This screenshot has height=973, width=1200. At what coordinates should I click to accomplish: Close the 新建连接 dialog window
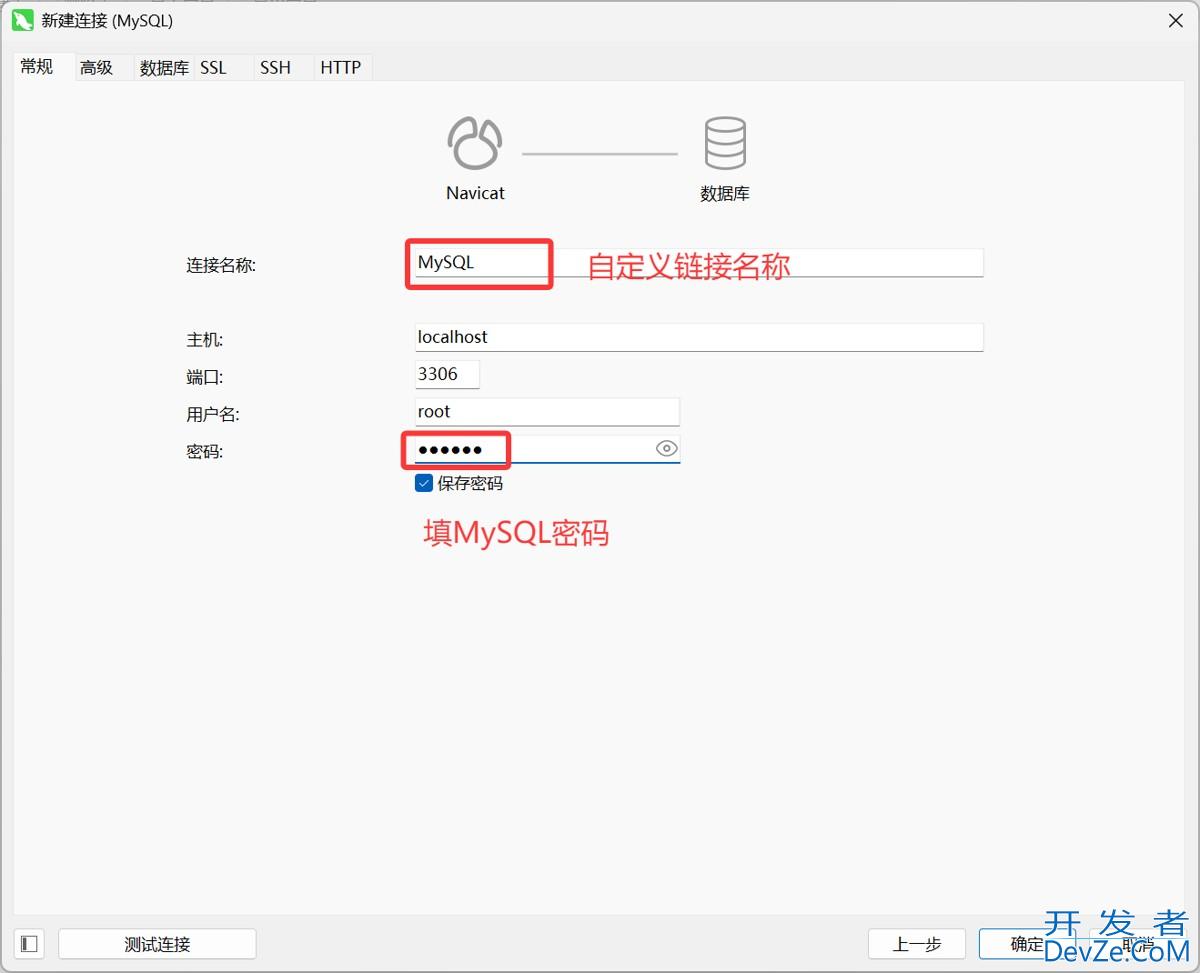click(x=1176, y=21)
